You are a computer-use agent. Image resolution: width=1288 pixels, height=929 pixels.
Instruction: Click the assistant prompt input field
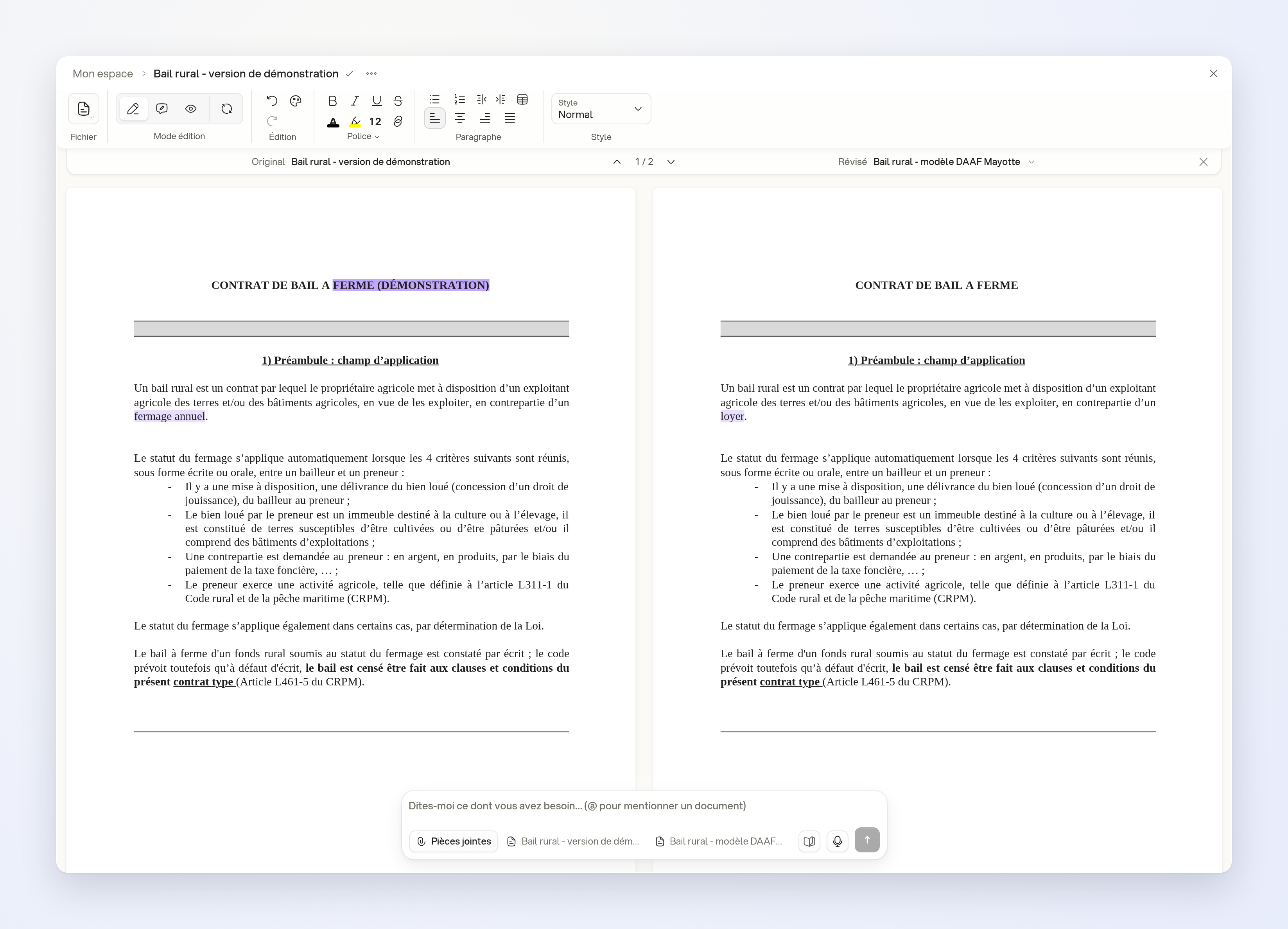(x=644, y=806)
